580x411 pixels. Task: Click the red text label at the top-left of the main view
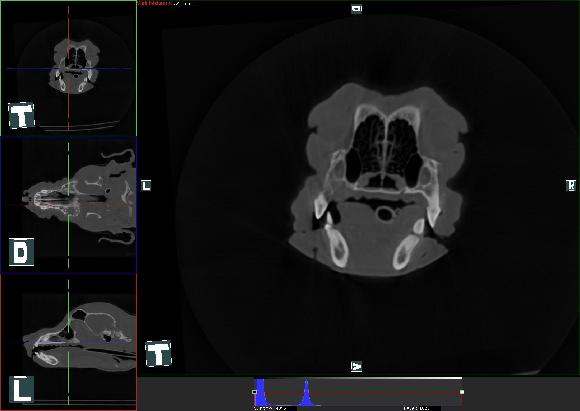tap(155, 3)
